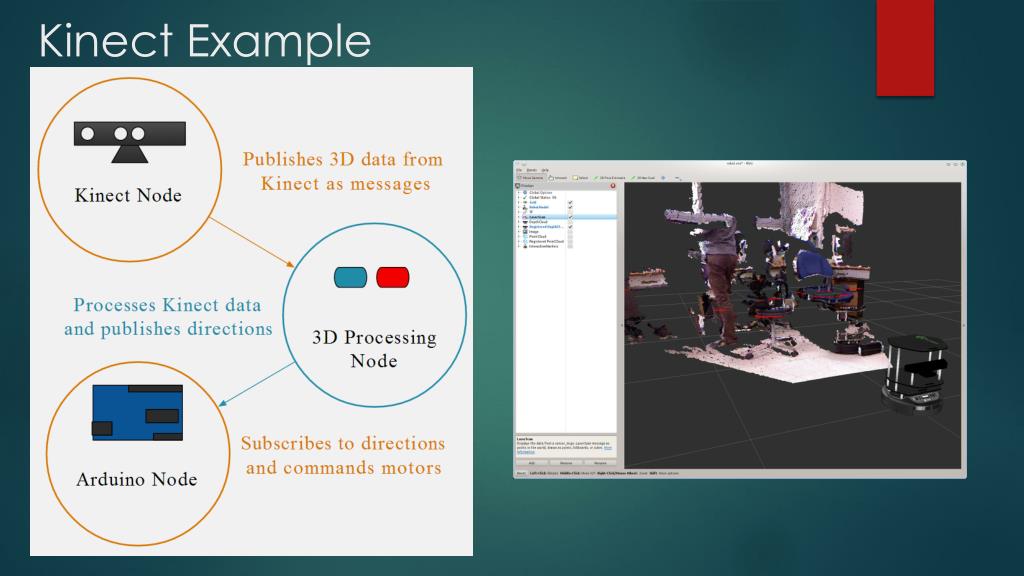Expand the Global Status tree row
The width and height of the screenshot is (1024, 576).
[x=519, y=197]
